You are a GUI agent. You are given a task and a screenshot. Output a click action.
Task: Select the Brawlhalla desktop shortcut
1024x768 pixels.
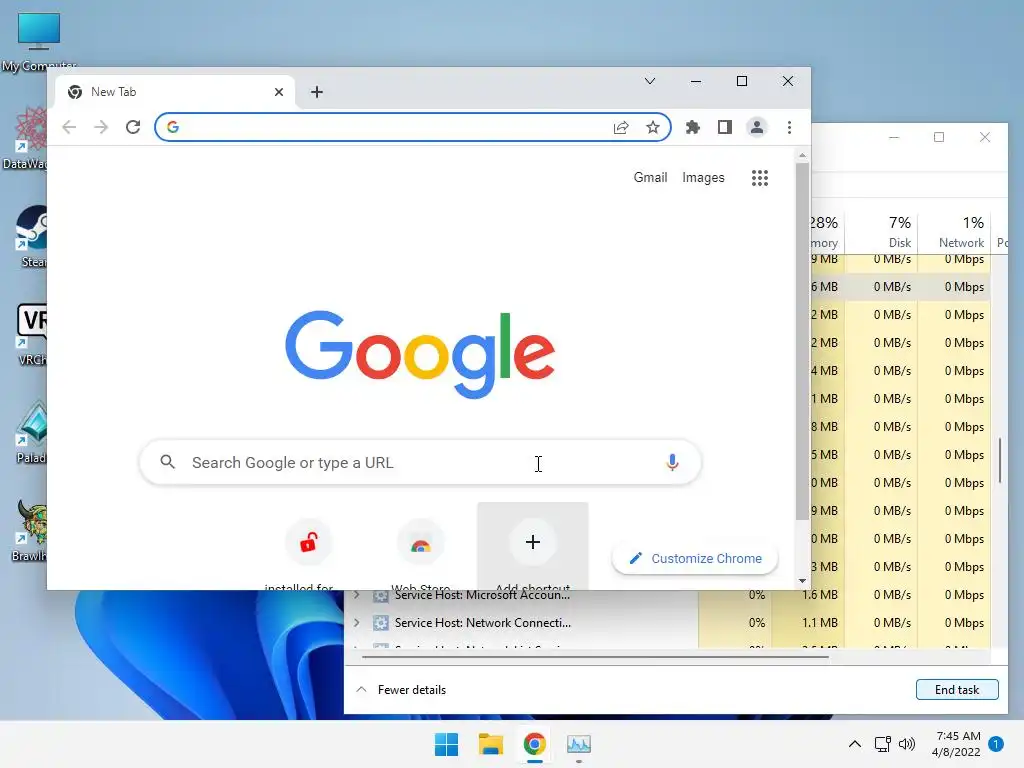30,530
